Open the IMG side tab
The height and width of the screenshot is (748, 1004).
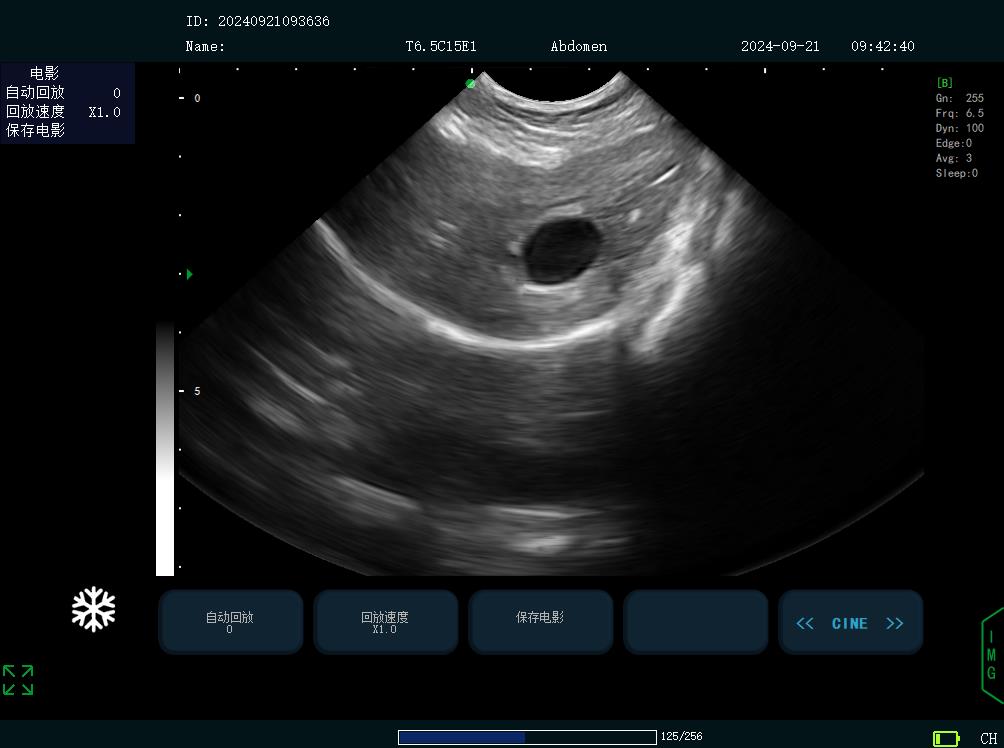[991, 655]
